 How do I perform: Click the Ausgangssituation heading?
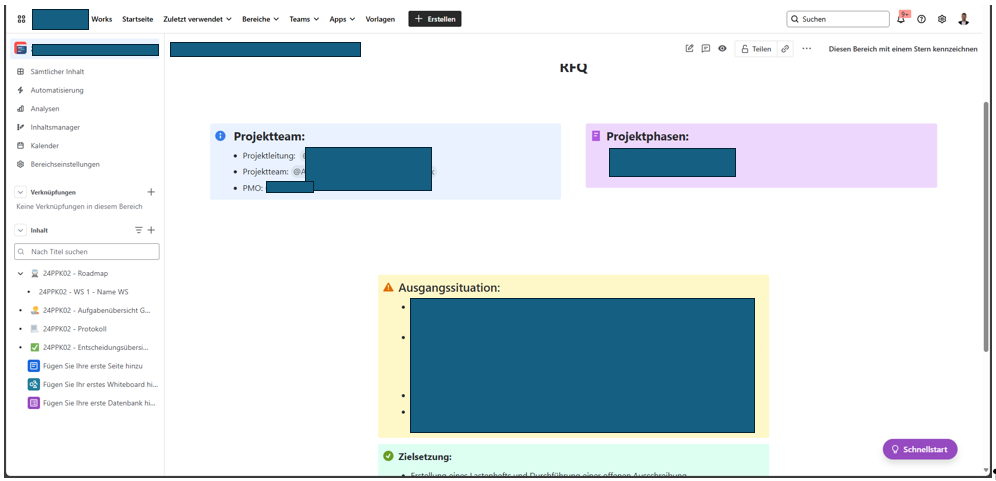(449, 288)
